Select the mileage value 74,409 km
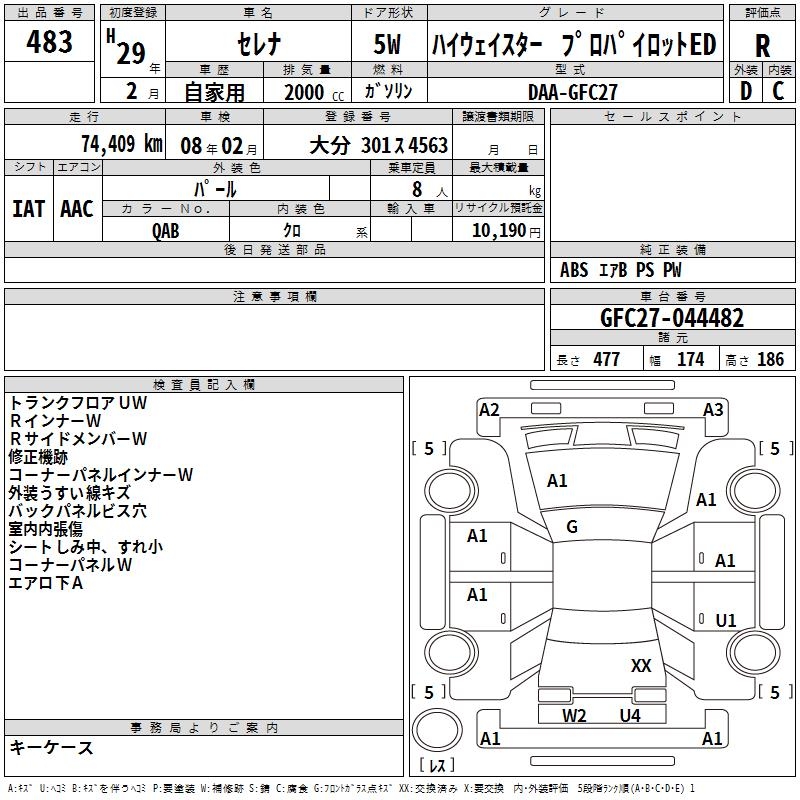 click(122, 145)
